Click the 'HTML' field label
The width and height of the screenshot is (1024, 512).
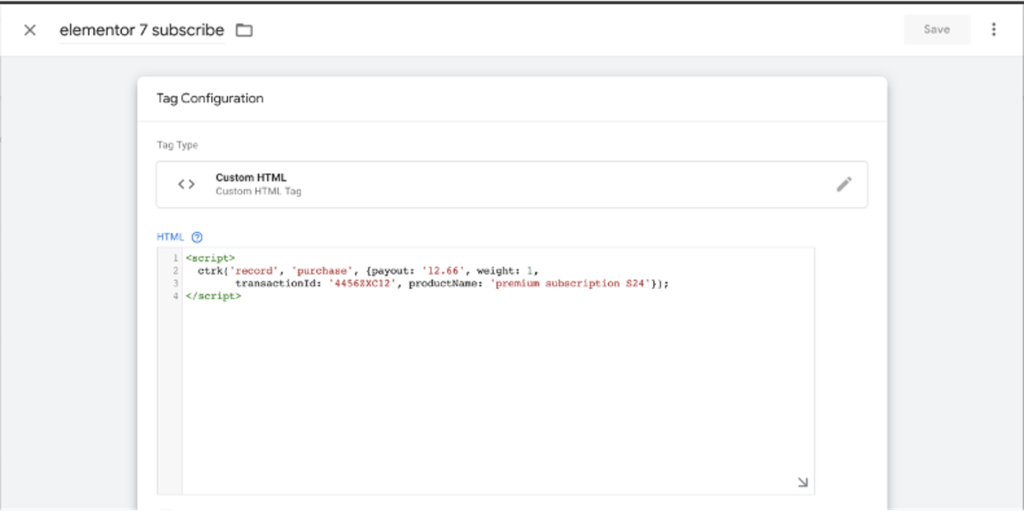point(171,237)
